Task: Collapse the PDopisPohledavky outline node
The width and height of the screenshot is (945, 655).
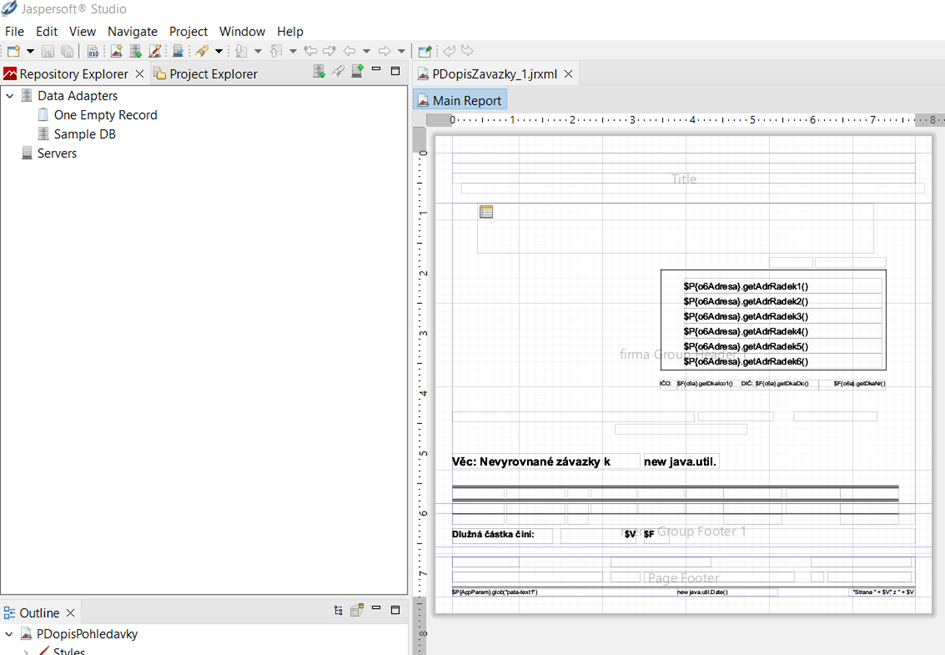Action: (10, 634)
